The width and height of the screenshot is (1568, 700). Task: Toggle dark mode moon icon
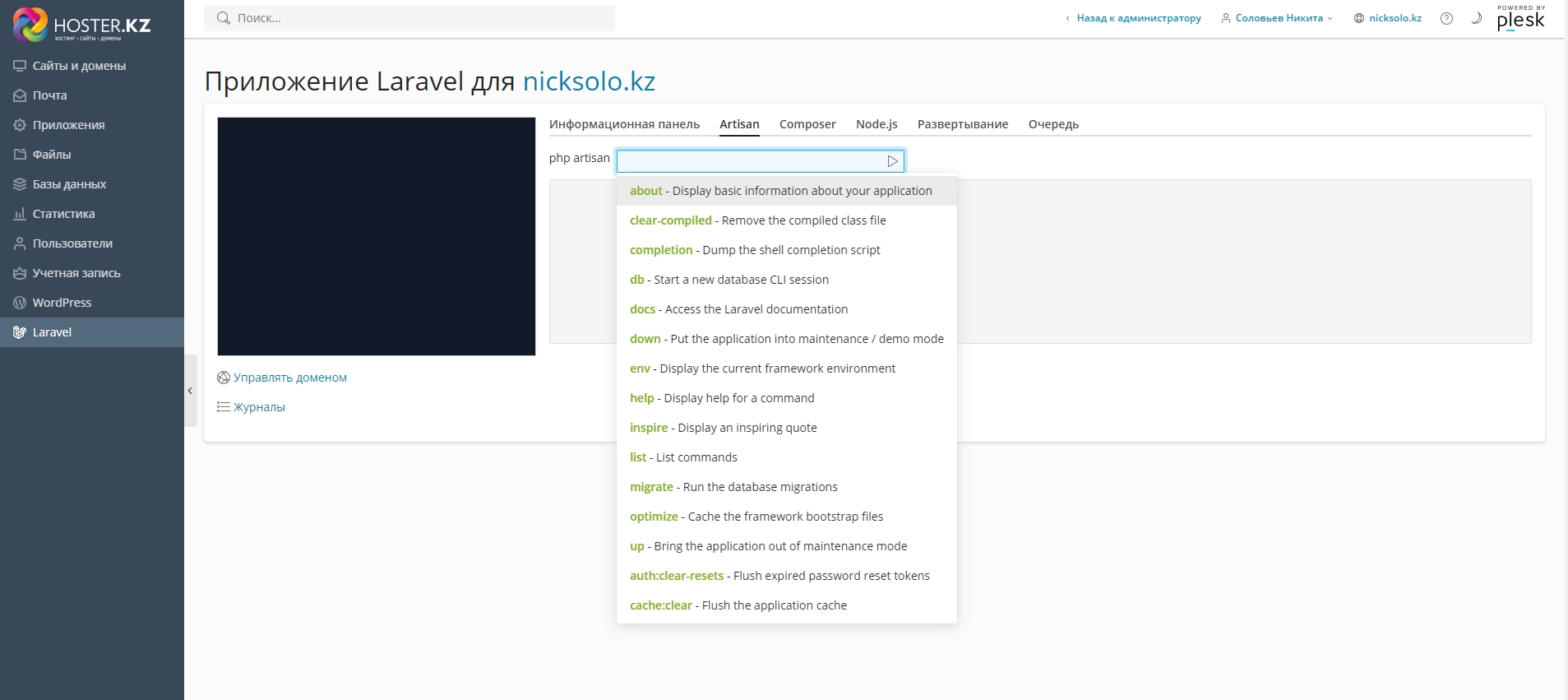pyautogui.click(x=1476, y=18)
